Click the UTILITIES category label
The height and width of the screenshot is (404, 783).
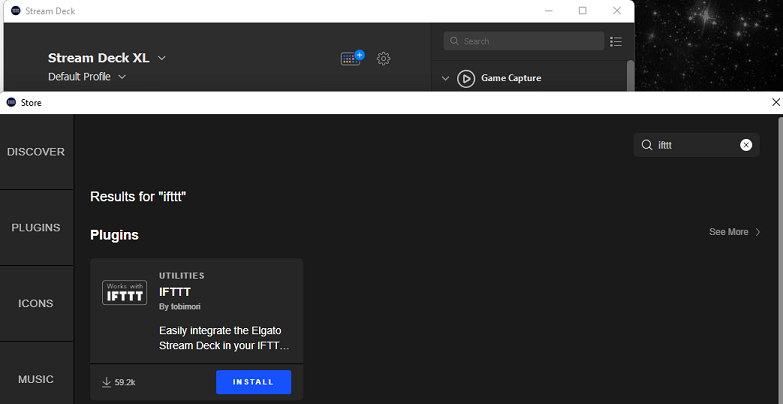click(182, 276)
